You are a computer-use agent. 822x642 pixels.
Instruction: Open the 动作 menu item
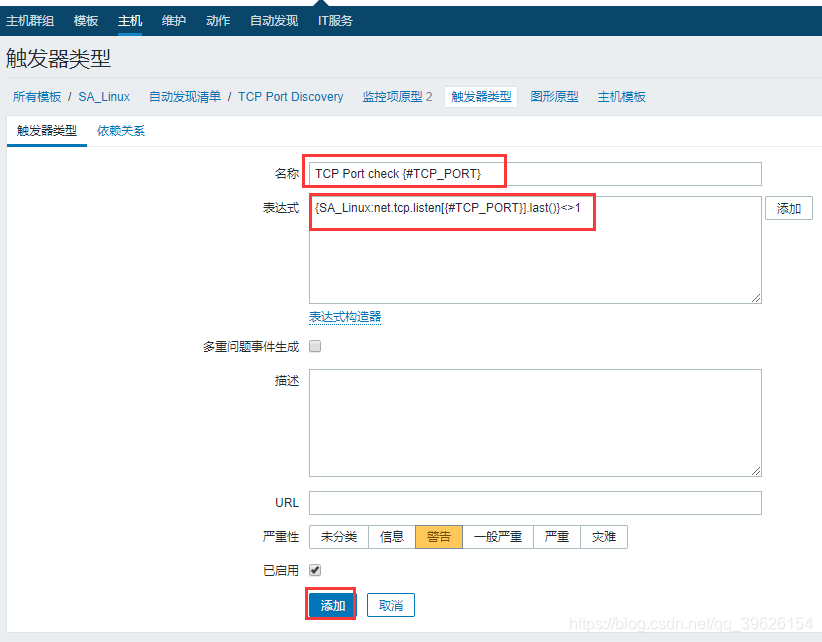click(218, 20)
